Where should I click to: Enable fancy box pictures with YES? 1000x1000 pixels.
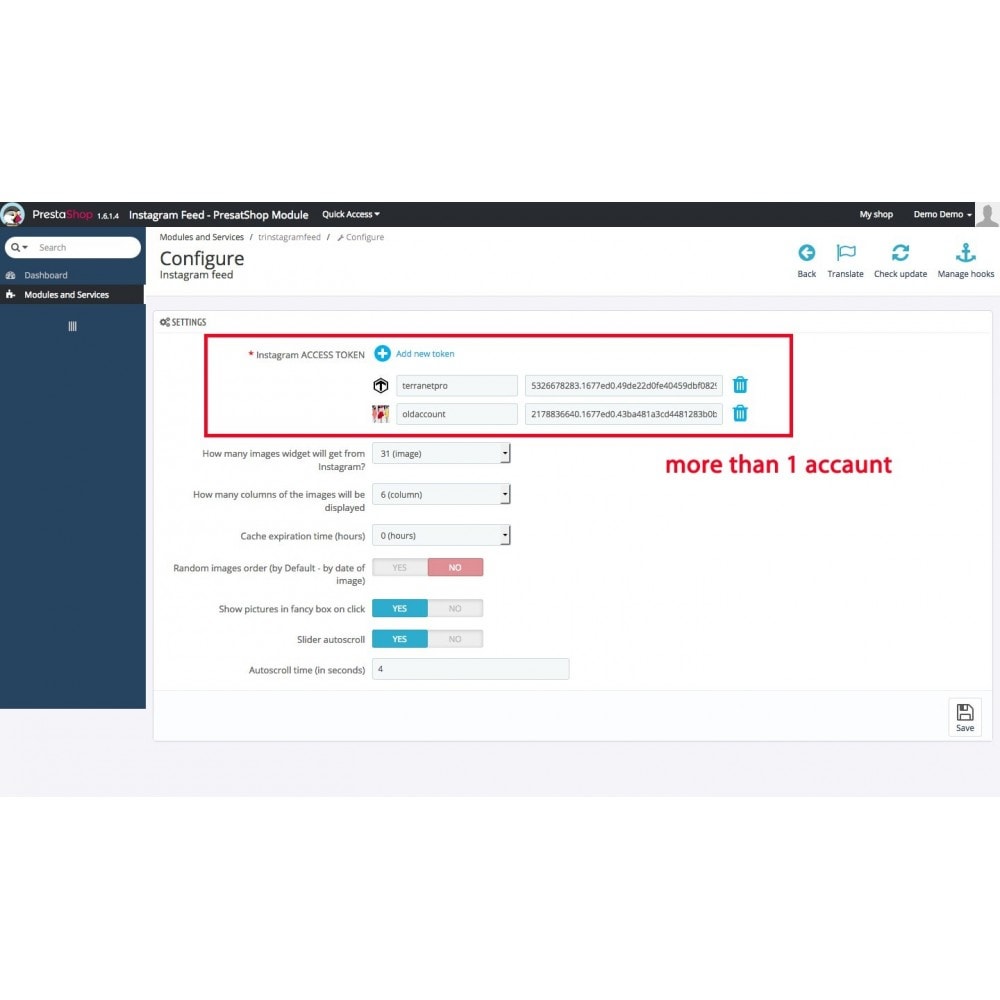(400, 608)
